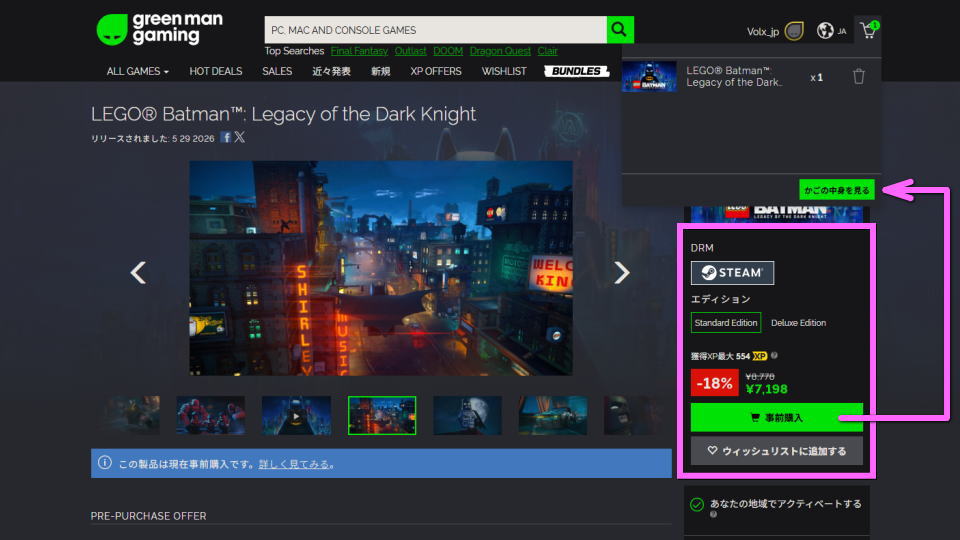Open the BUNDLES menu item
The width and height of the screenshot is (960, 540).
577,71
